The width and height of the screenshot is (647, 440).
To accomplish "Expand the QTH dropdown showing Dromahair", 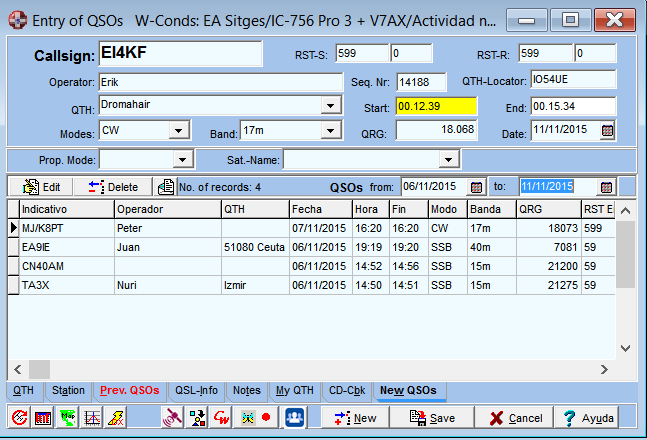I will (x=331, y=105).
